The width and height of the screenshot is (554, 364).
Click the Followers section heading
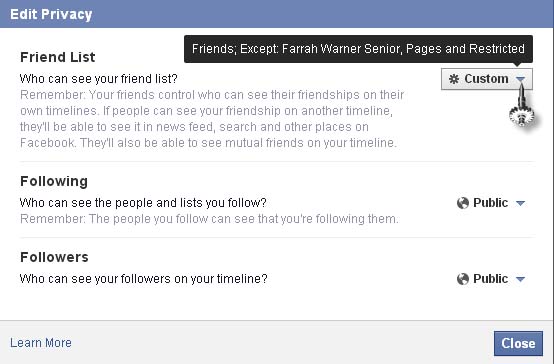tap(54, 257)
